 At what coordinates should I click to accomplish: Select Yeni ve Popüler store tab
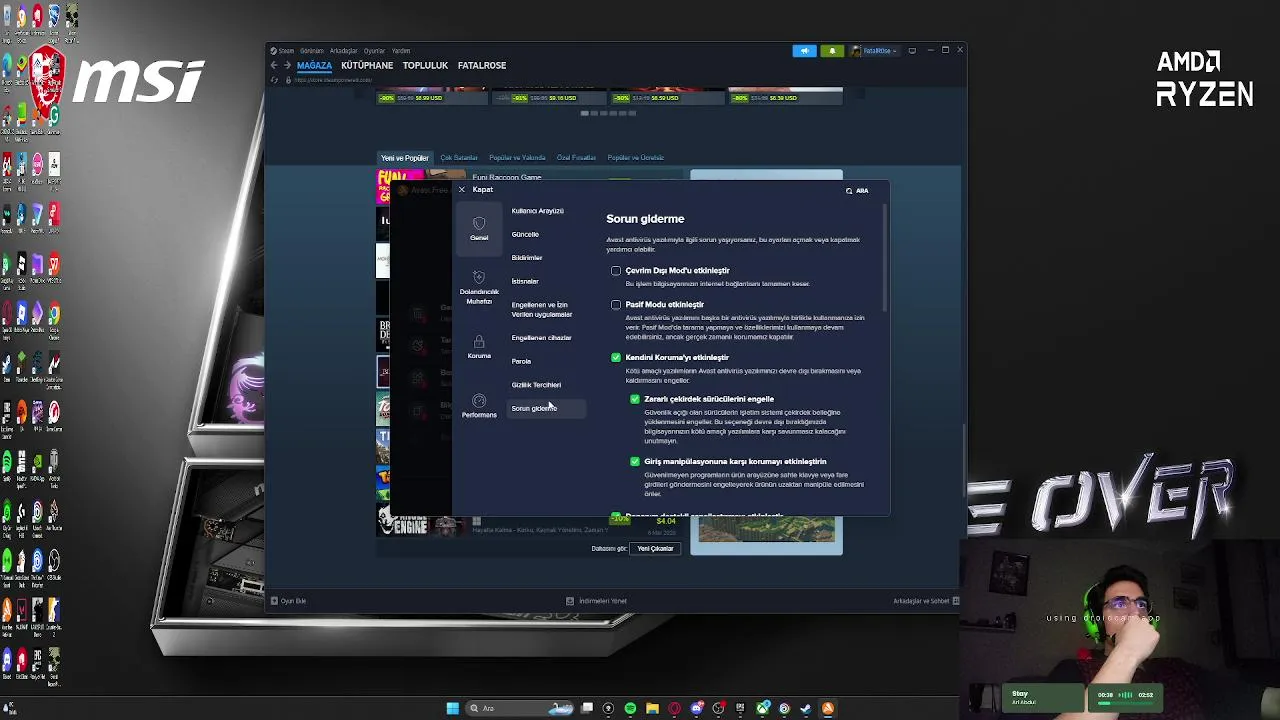click(x=404, y=158)
